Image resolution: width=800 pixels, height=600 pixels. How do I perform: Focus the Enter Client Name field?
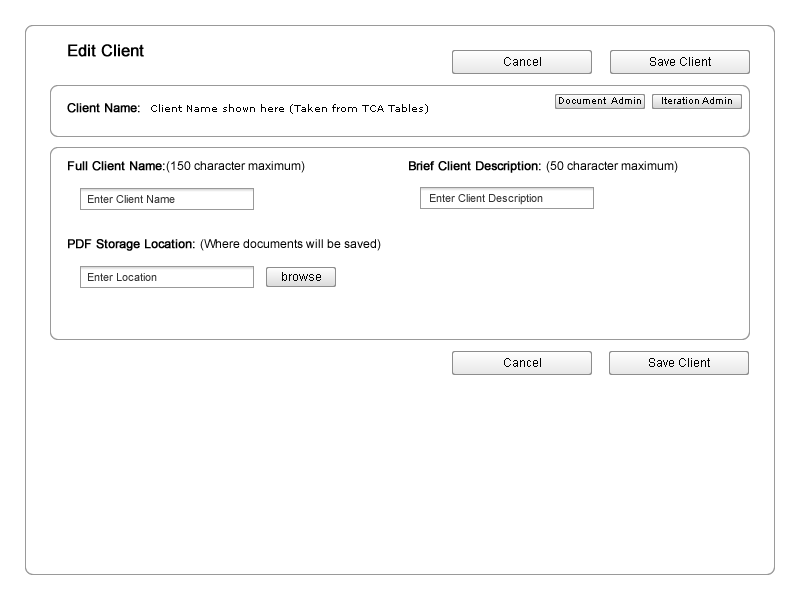click(166, 199)
